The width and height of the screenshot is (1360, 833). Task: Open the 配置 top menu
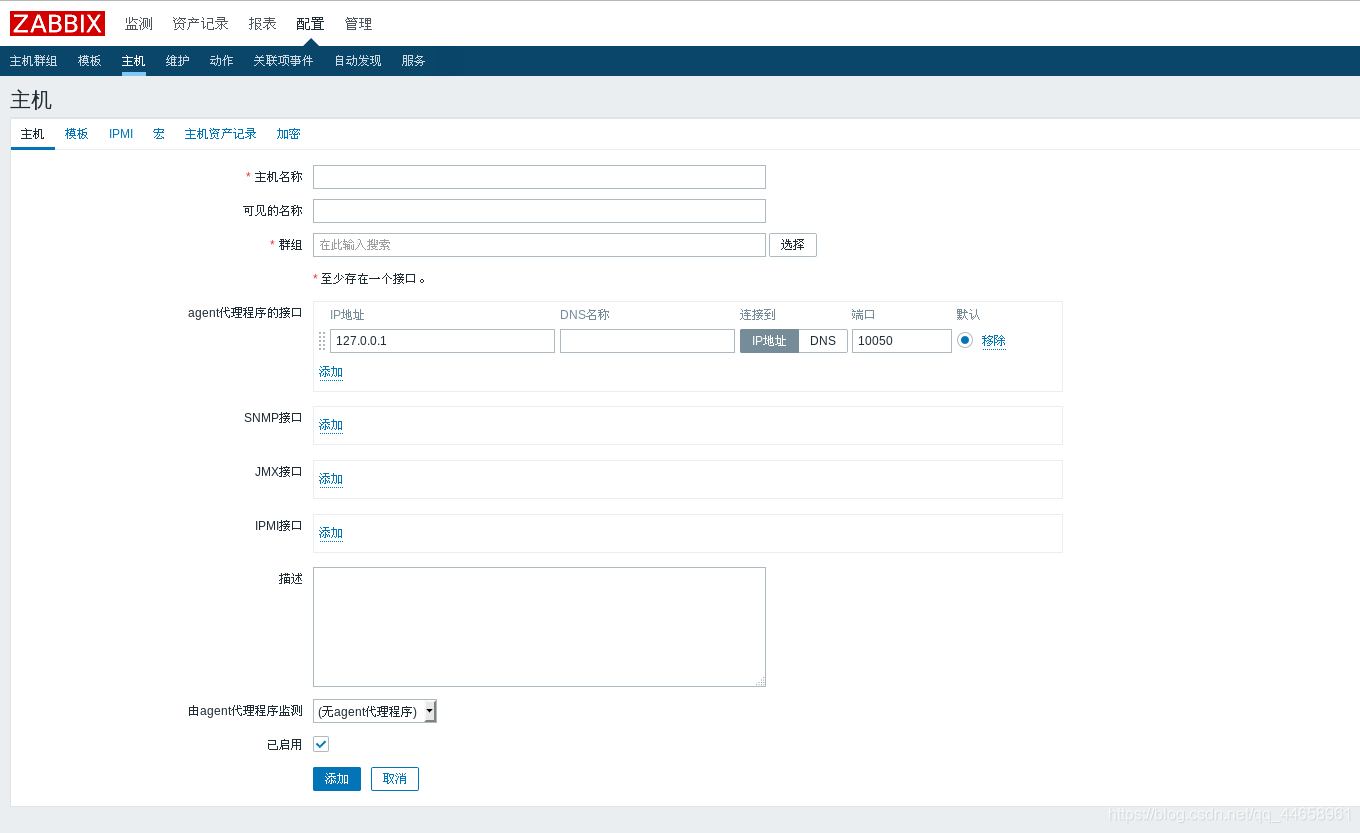(x=310, y=23)
